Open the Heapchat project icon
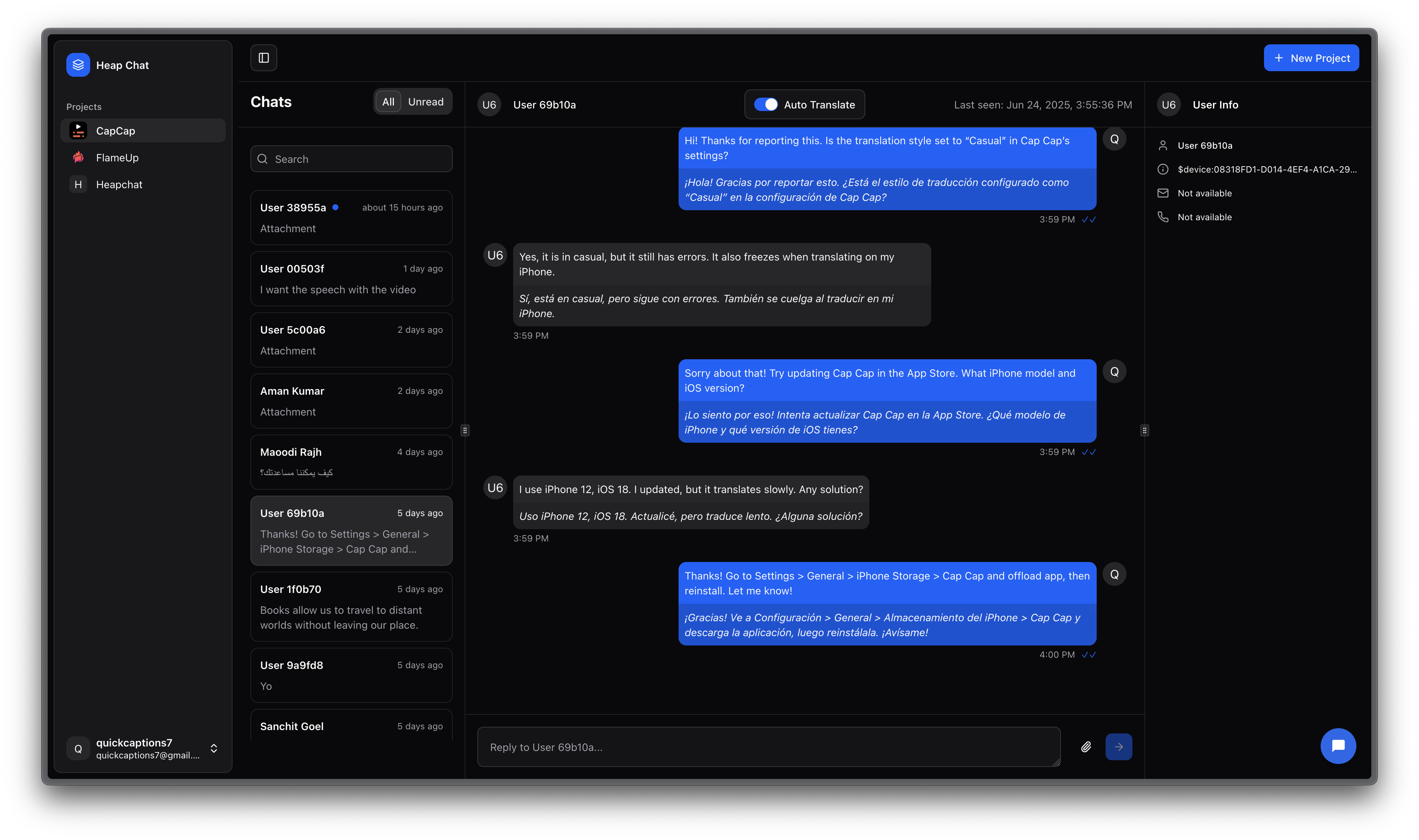 pos(78,184)
